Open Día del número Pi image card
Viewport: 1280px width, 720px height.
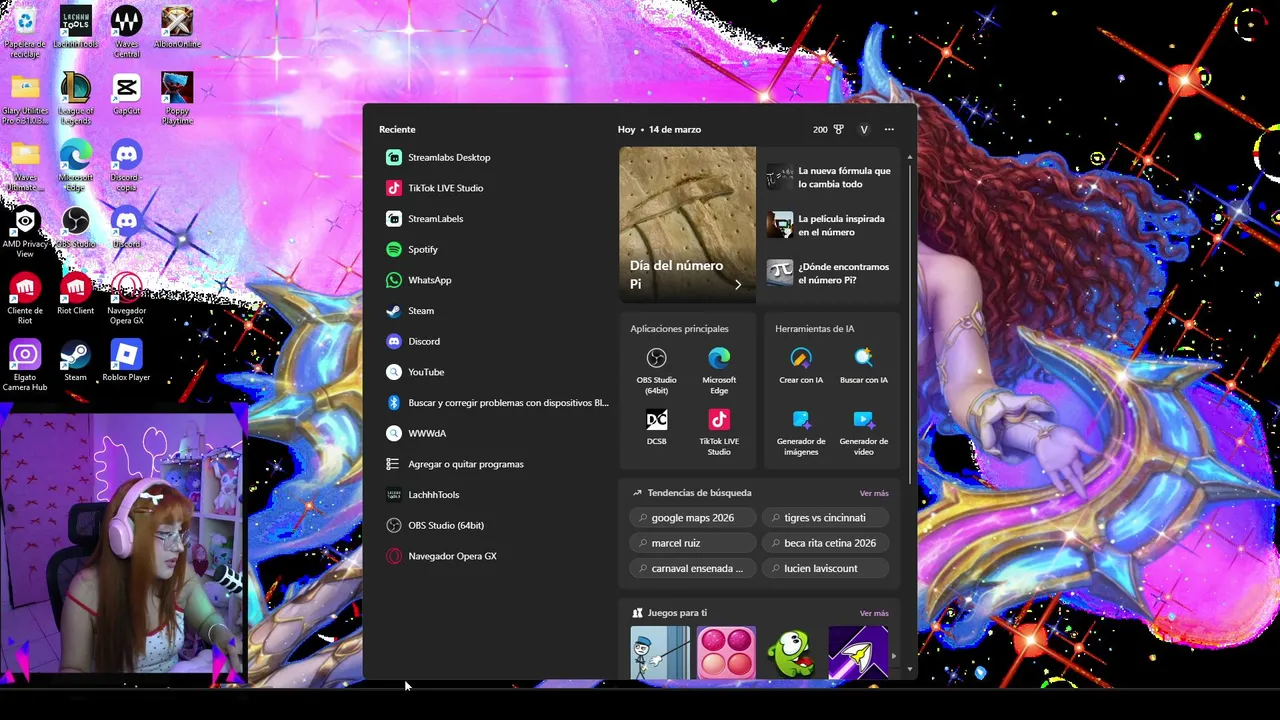(687, 224)
